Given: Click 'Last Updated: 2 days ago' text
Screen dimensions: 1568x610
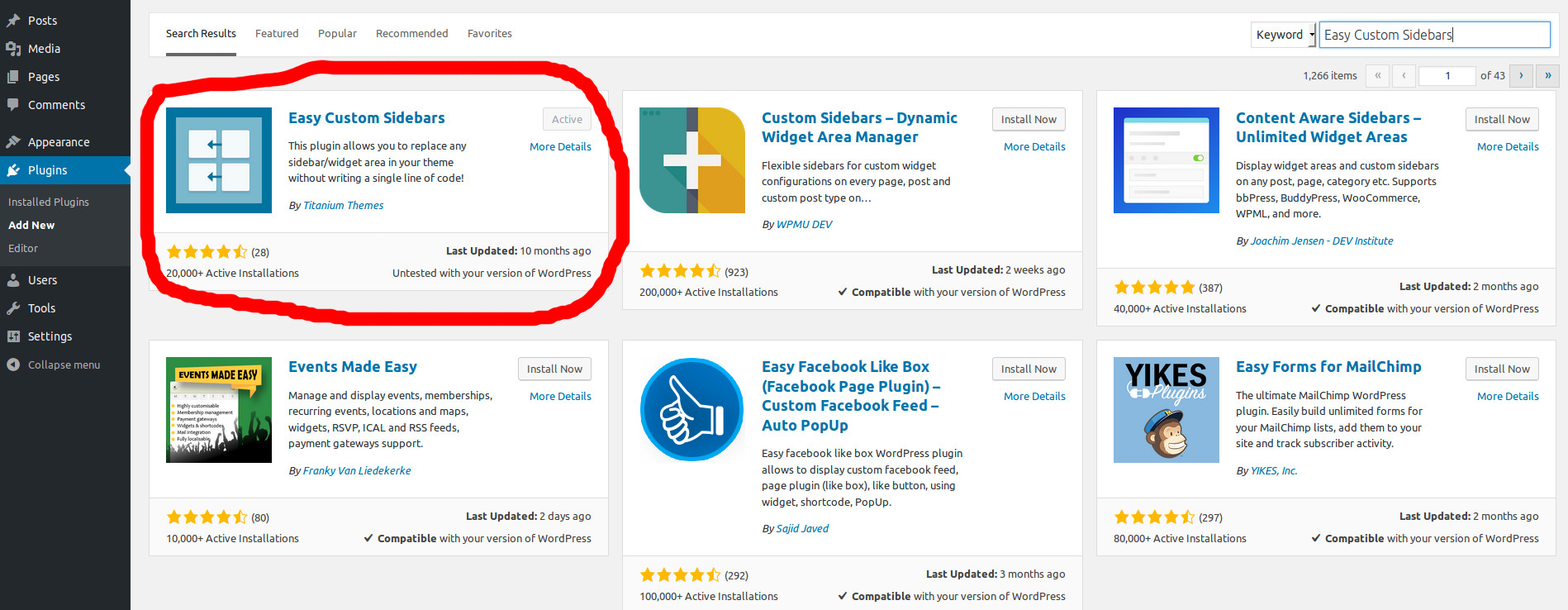Looking at the screenshot, I should 528,516.
